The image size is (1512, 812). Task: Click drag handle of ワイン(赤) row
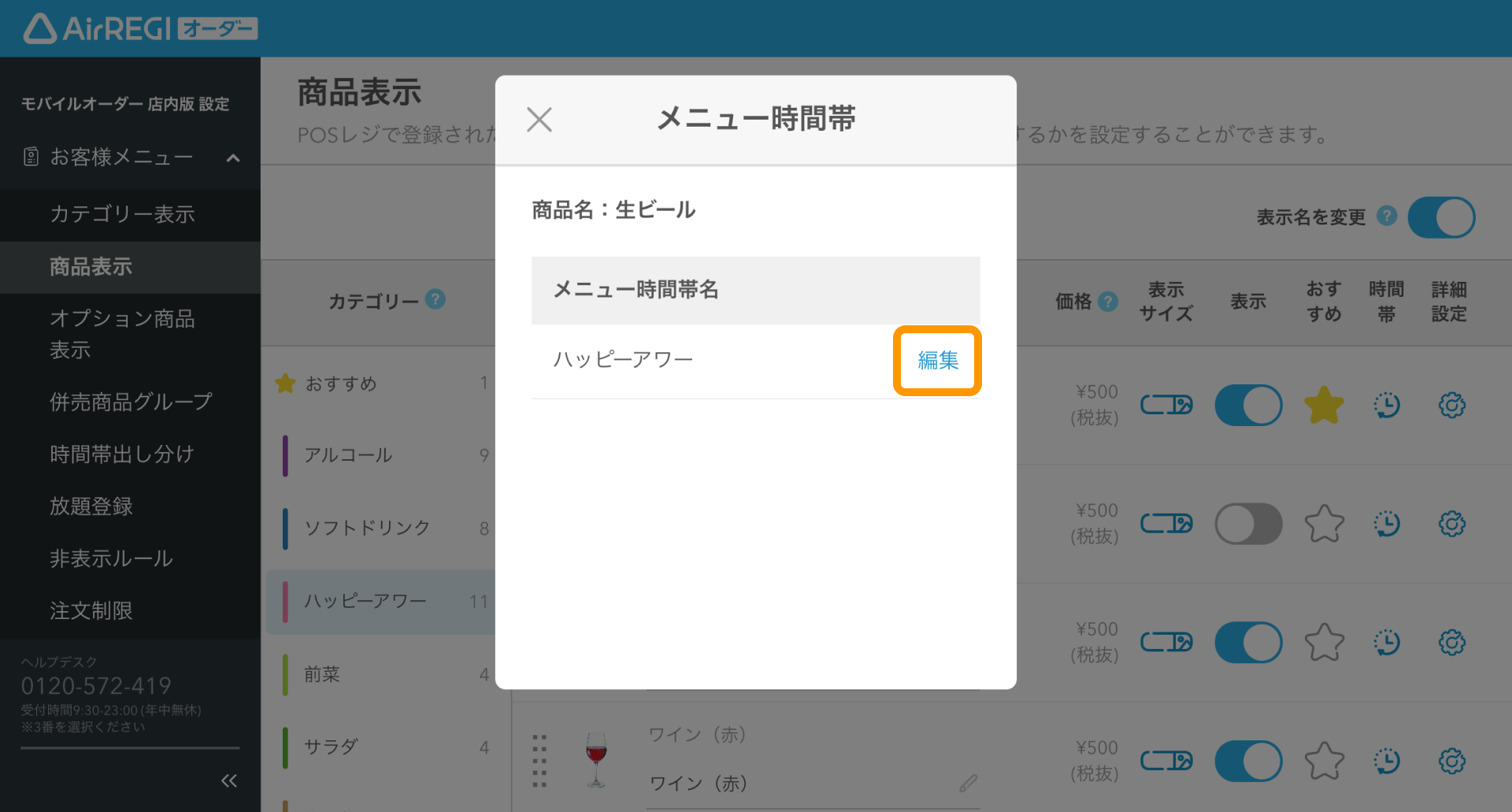539,761
